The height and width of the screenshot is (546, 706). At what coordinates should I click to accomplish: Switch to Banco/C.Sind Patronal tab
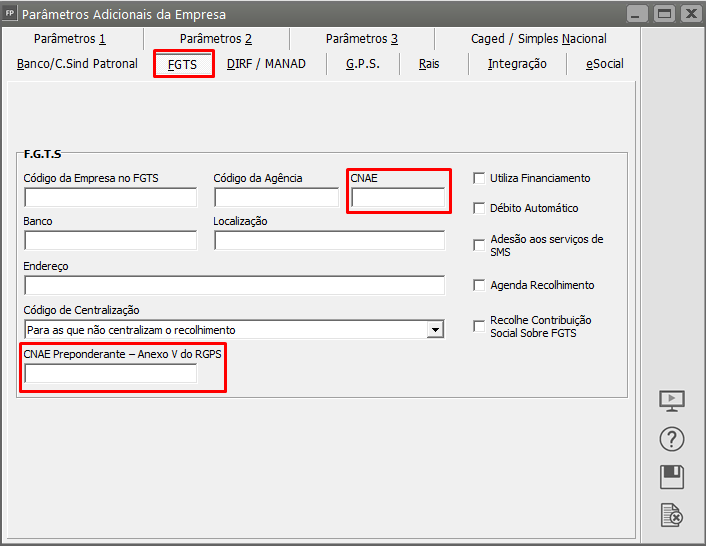pos(77,64)
